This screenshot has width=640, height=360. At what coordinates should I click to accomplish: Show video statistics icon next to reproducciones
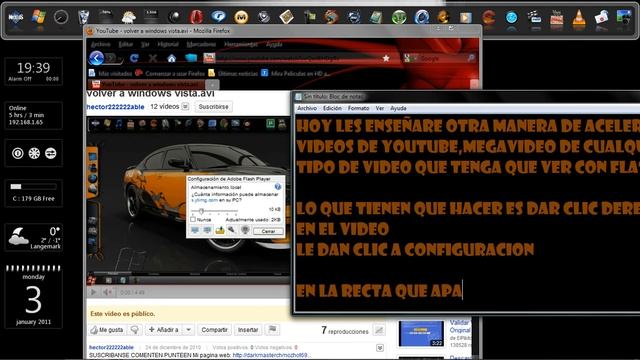coord(379,330)
